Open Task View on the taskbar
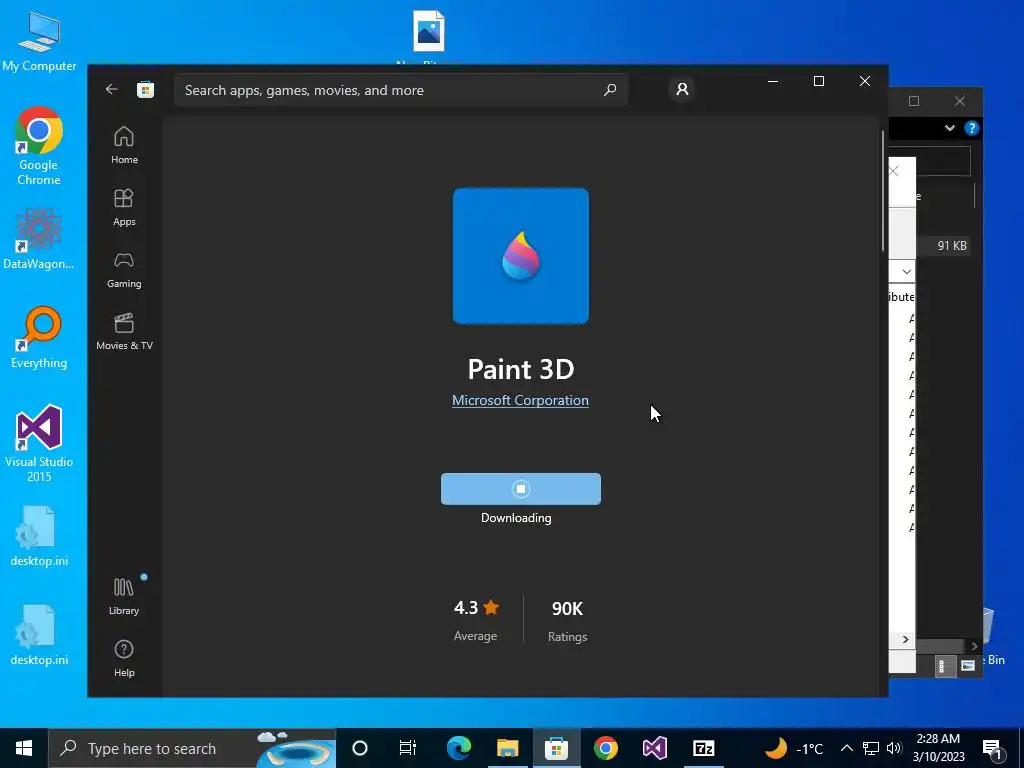The width and height of the screenshot is (1024, 768). 408,748
